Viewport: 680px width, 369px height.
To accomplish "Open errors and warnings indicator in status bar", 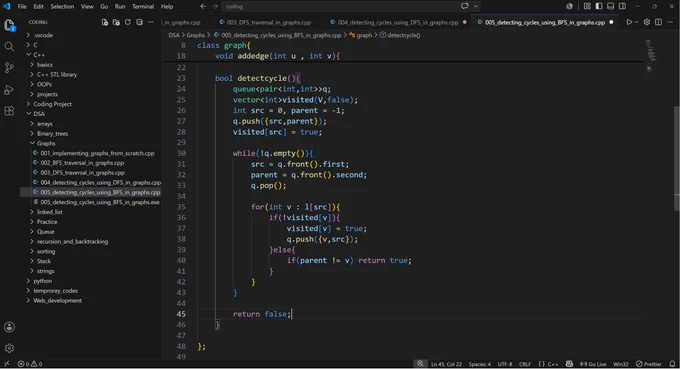I will click(x=29, y=364).
